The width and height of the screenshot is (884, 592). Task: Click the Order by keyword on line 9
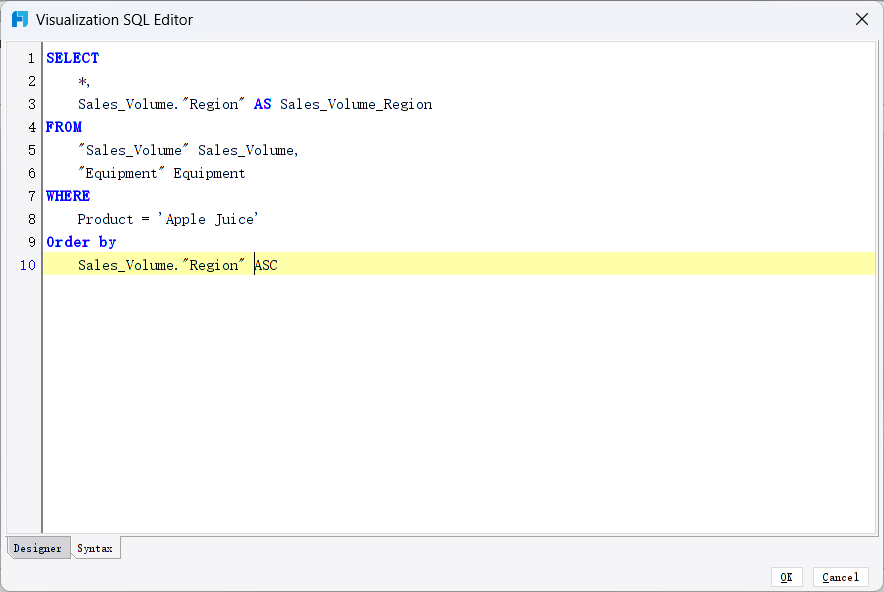coord(81,242)
